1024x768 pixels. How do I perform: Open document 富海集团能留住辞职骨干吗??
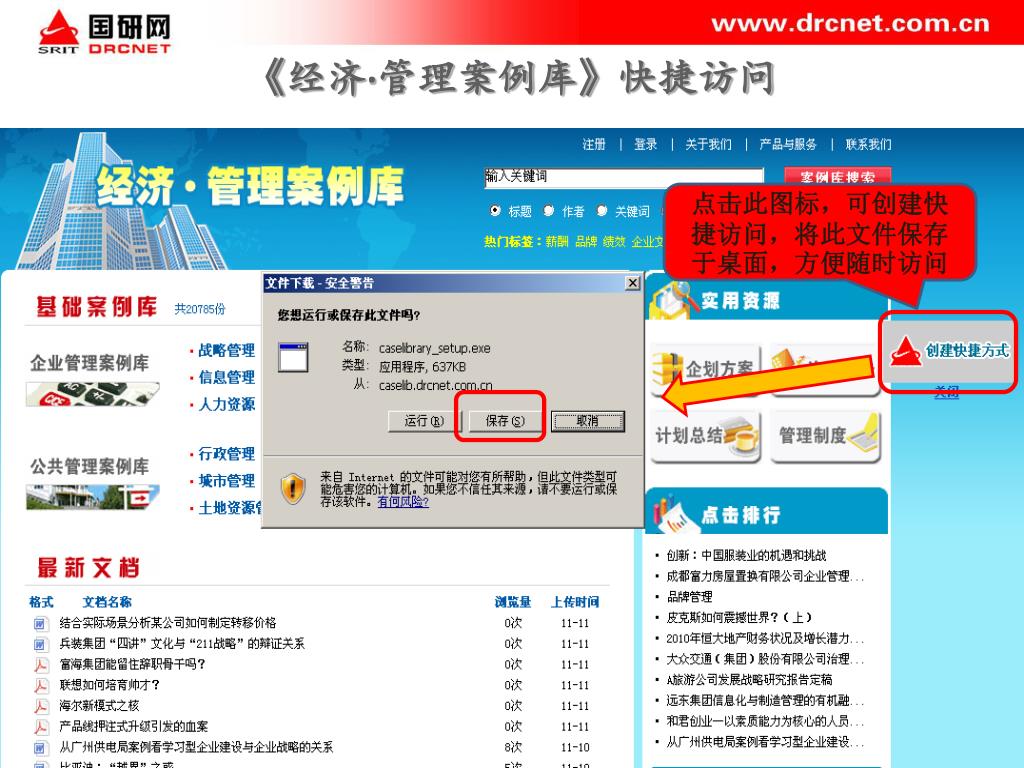click(132, 664)
